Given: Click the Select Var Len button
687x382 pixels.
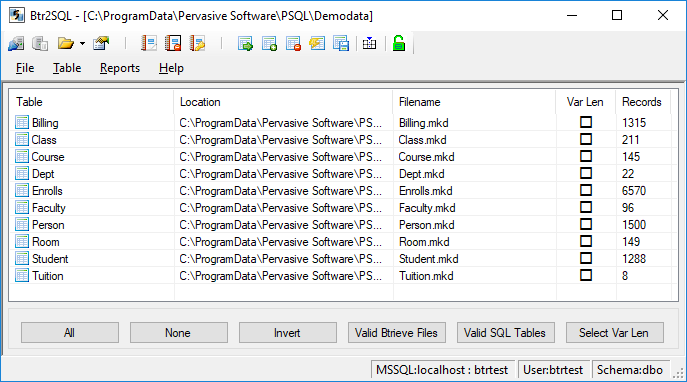Looking at the screenshot, I should coord(614,333).
